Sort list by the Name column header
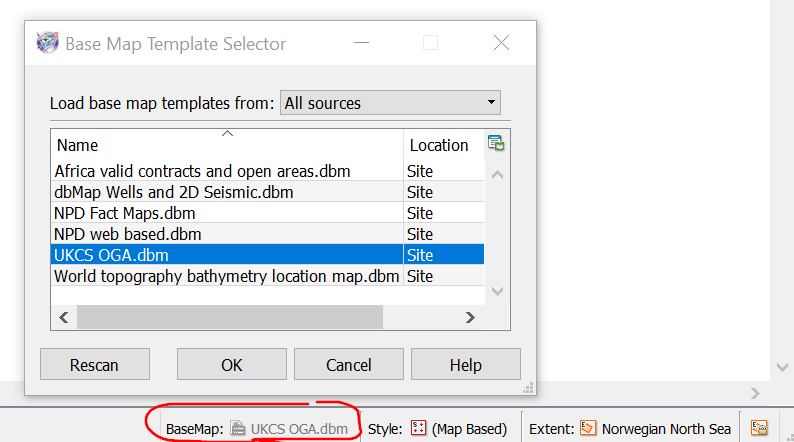The width and height of the screenshot is (794, 442). [227, 145]
